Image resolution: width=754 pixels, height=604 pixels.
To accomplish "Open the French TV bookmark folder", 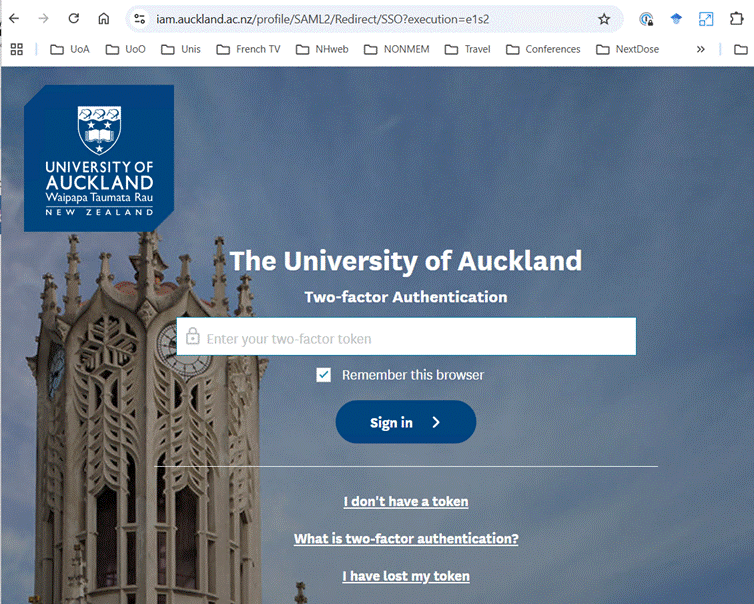I will 248,49.
